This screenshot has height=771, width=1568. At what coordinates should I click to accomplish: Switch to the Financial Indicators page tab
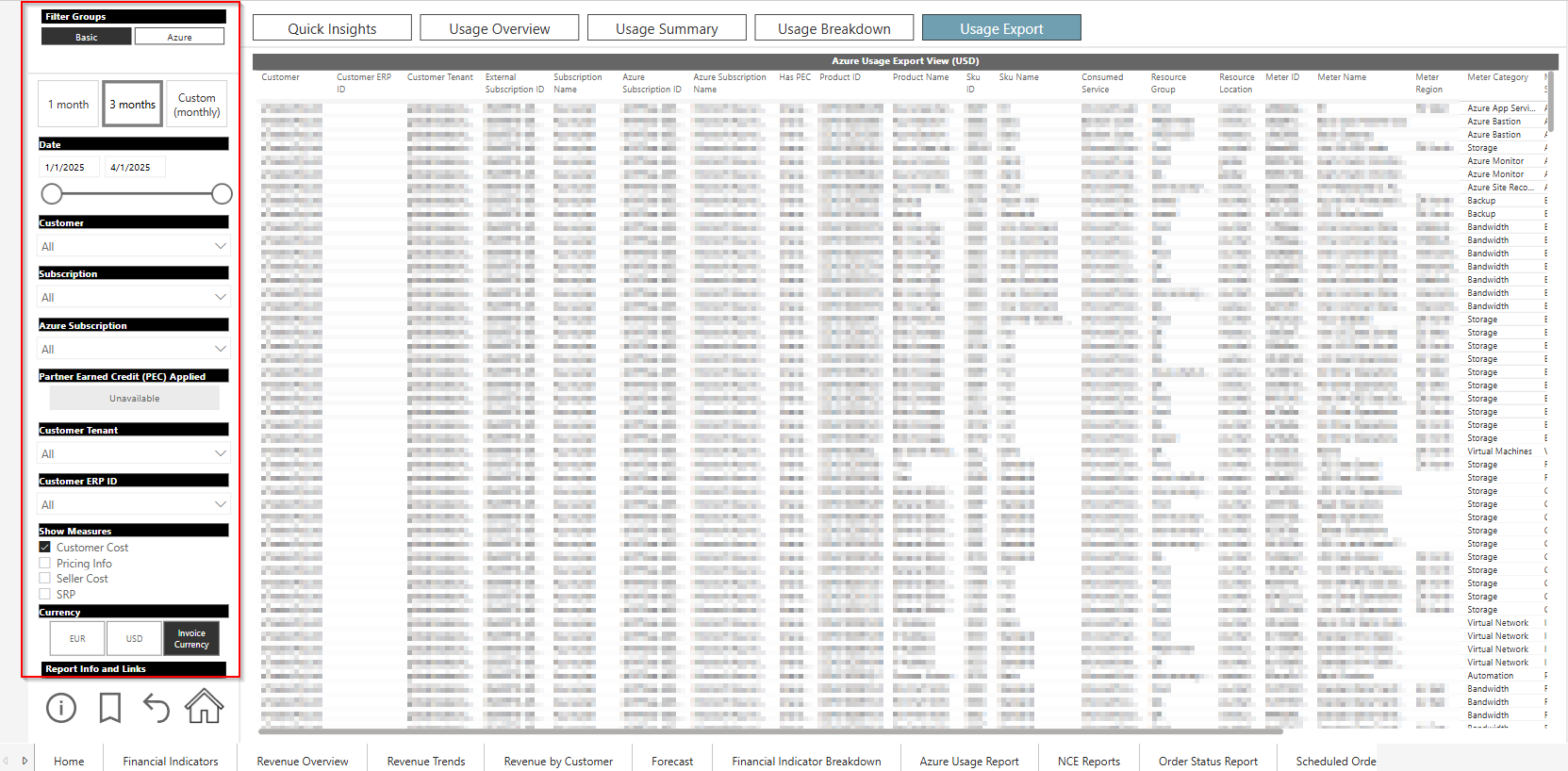tap(171, 761)
